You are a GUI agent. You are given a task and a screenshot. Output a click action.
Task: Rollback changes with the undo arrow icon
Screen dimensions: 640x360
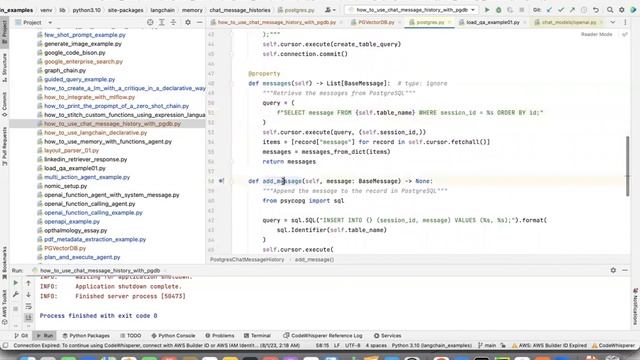point(596,10)
